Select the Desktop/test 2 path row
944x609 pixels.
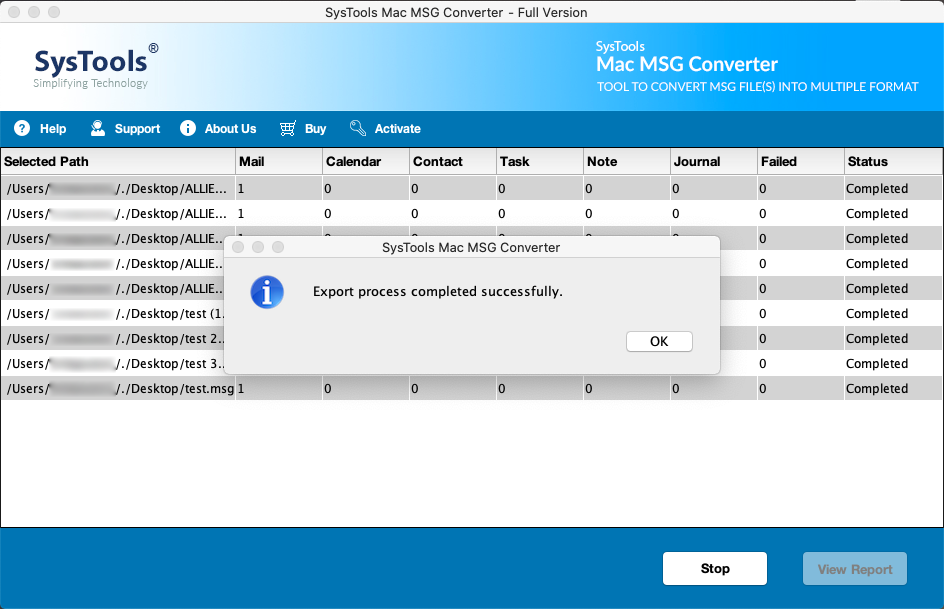coord(113,339)
